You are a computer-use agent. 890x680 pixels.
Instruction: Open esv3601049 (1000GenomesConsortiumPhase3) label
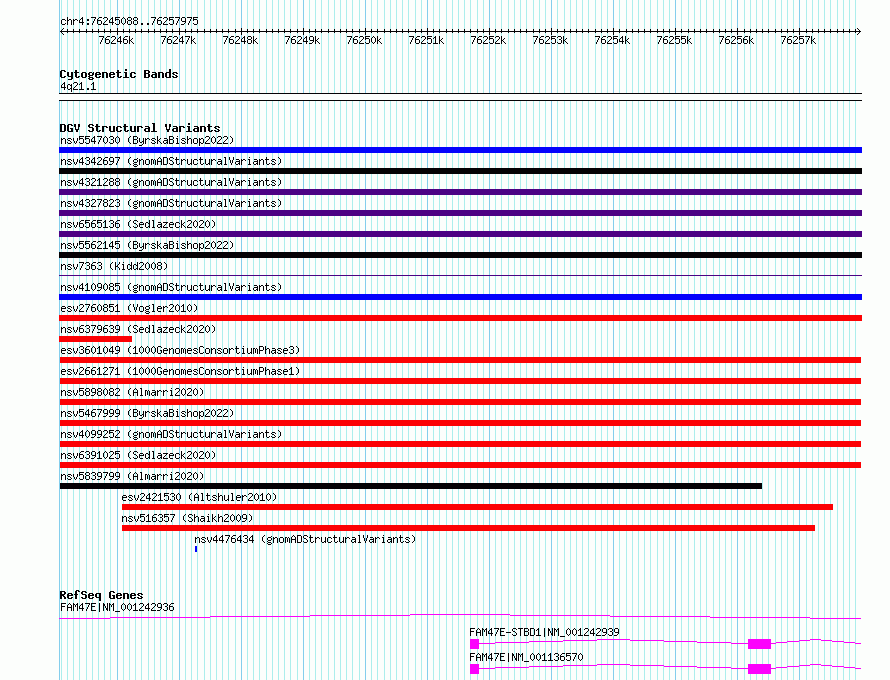click(x=180, y=350)
